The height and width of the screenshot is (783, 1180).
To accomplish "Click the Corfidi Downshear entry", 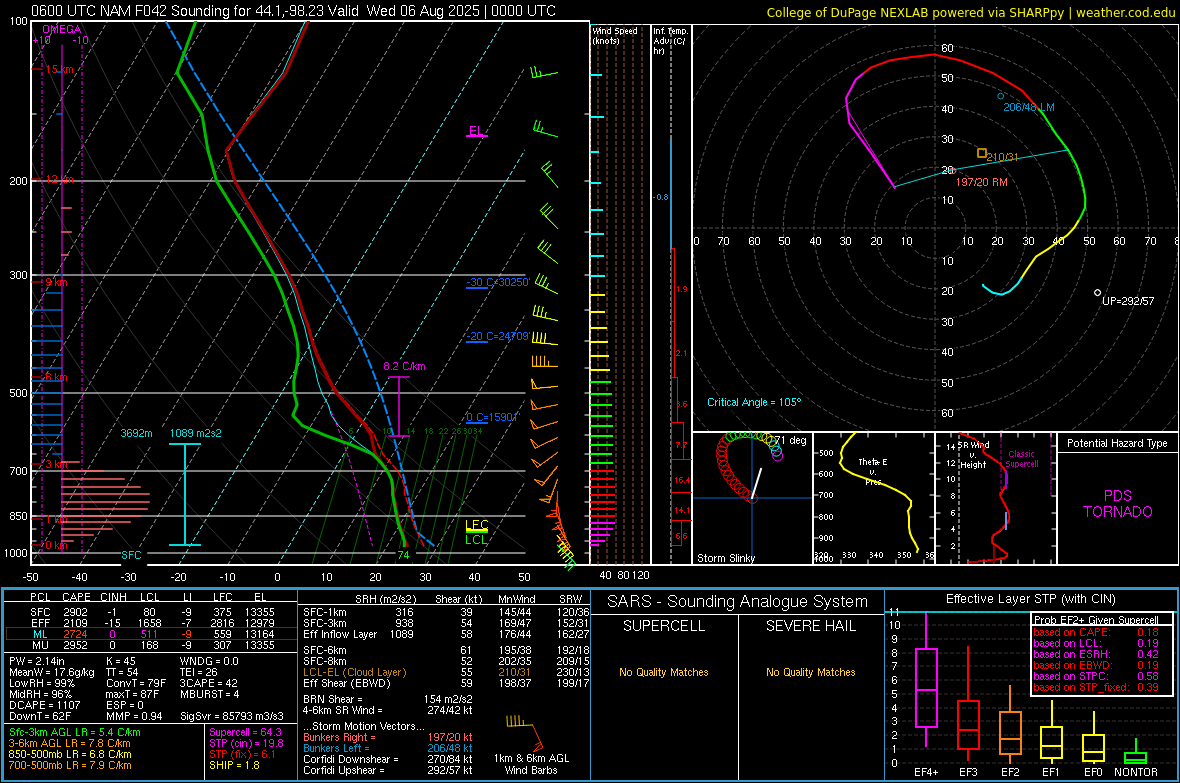I will click(x=388, y=759).
